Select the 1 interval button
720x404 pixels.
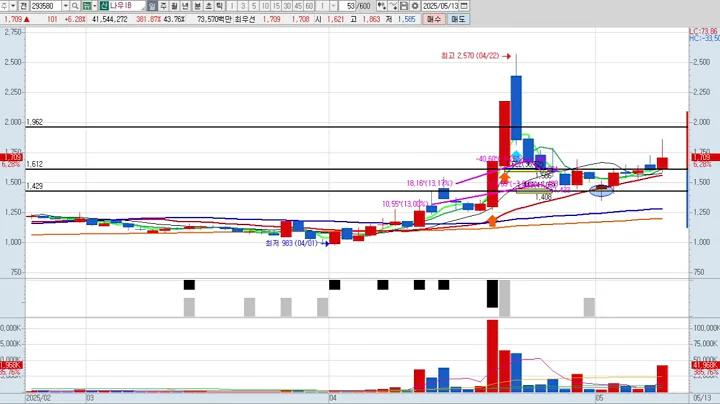[232, 6]
